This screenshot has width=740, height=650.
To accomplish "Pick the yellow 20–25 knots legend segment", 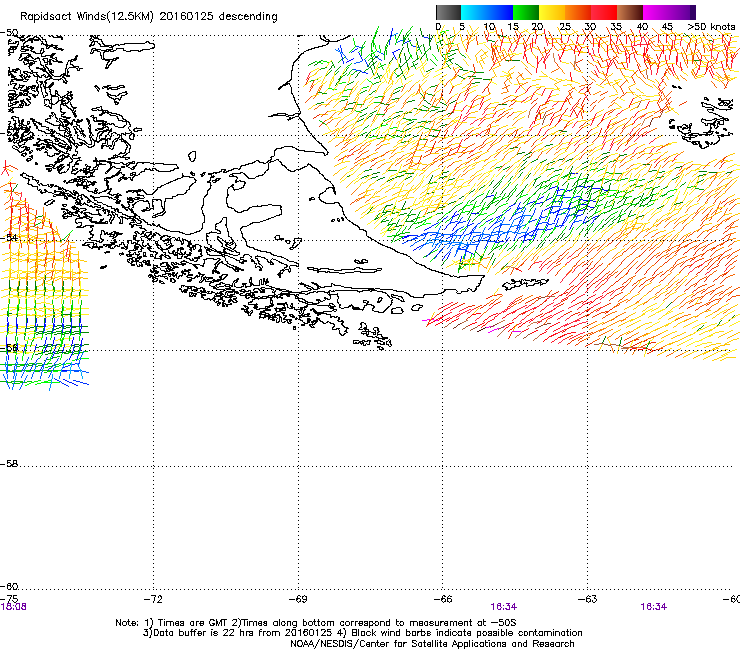I will pyautogui.click(x=552, y=12).
